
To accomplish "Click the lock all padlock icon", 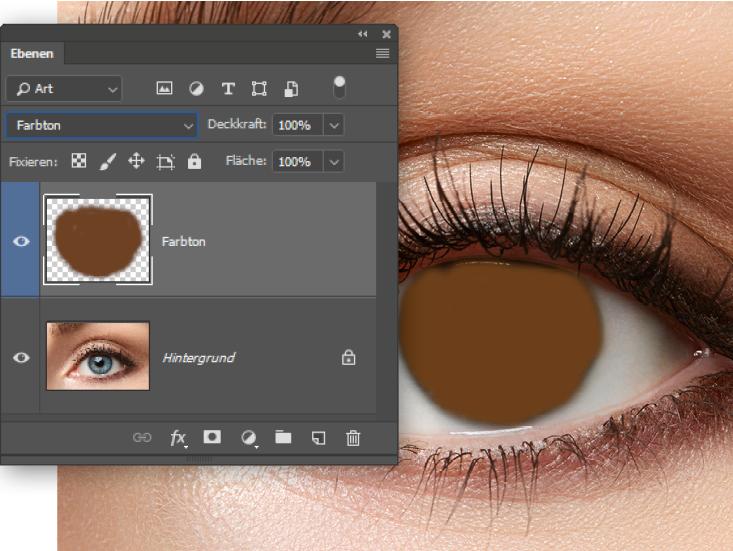I will 194,161.
